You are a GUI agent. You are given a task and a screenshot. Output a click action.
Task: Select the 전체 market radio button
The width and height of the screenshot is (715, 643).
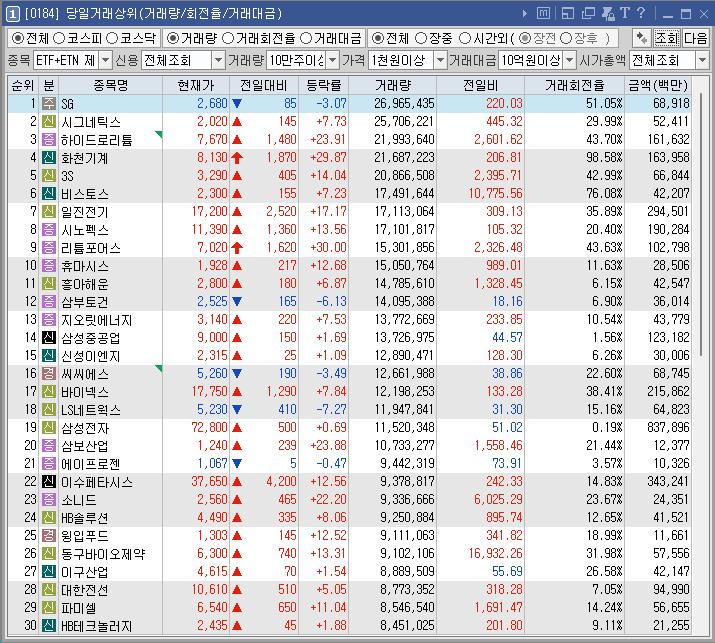click(x=17, y=38)
